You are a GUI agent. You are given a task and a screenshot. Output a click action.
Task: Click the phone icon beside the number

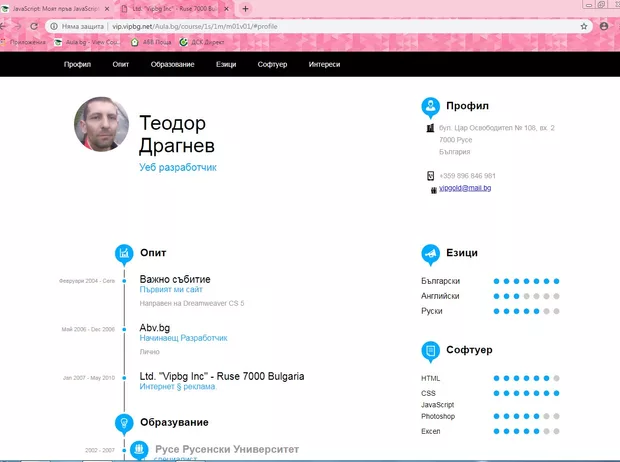[430, 176]
